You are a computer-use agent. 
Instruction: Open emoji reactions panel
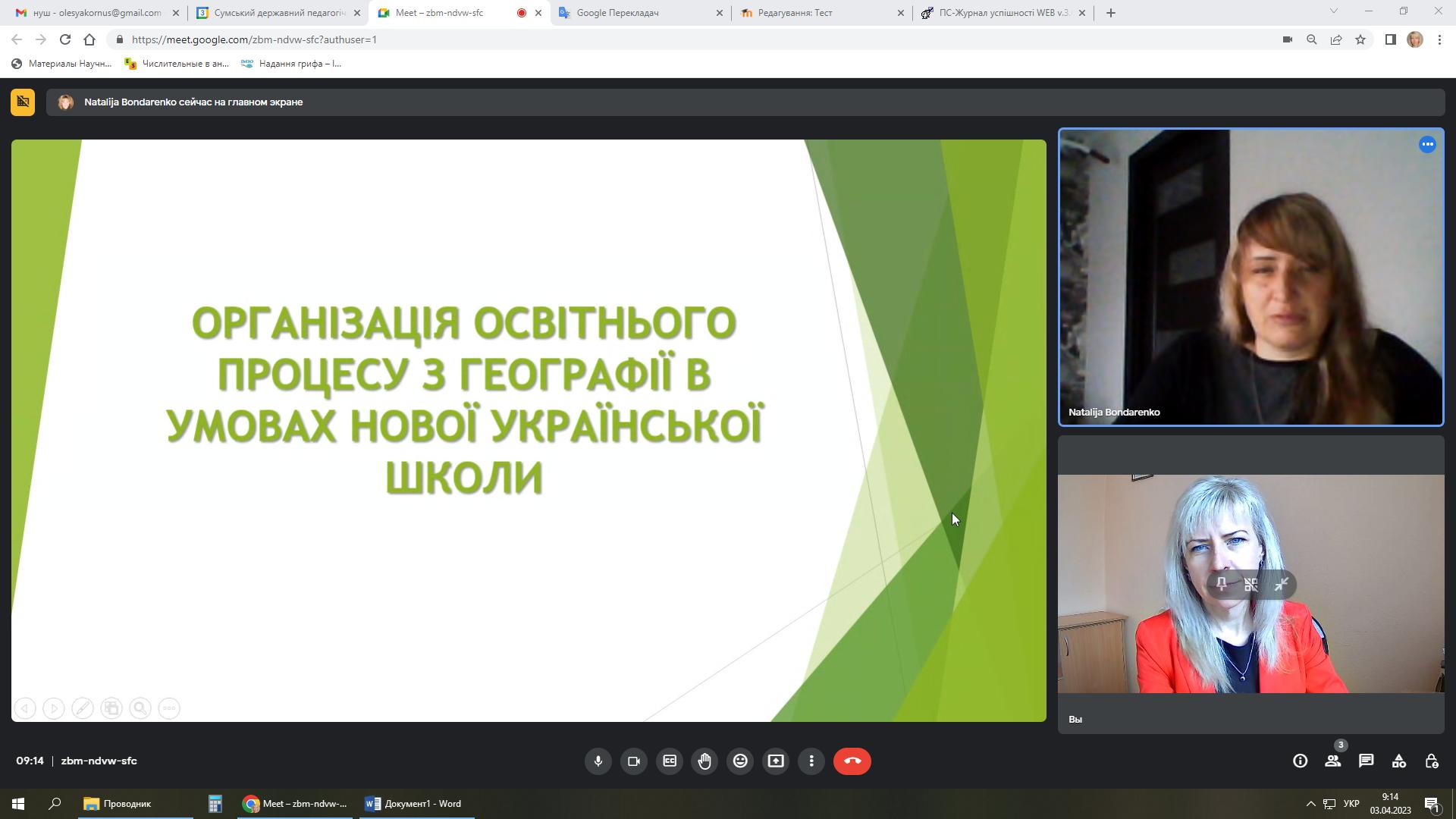pyautogui.click(x=740, y=761)
